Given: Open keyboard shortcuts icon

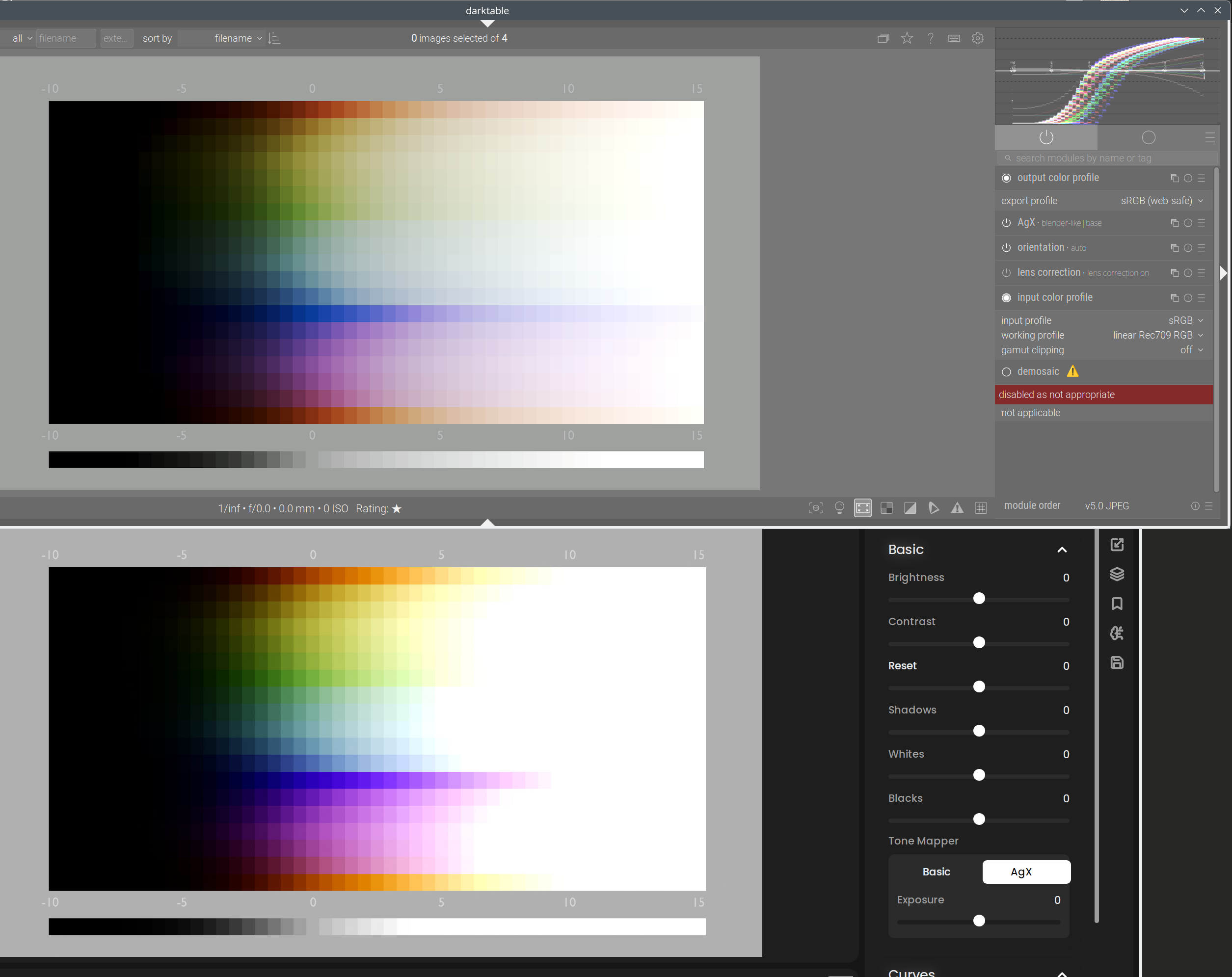Looking at the screenshot, I should coord(954,38).
